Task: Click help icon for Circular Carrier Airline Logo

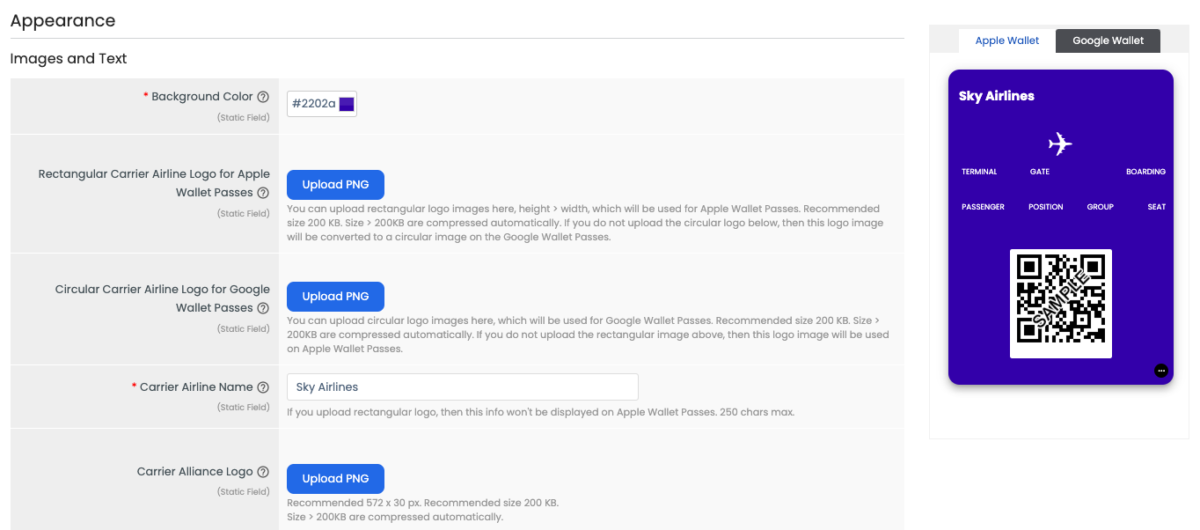Action: [x=263, y=308]
